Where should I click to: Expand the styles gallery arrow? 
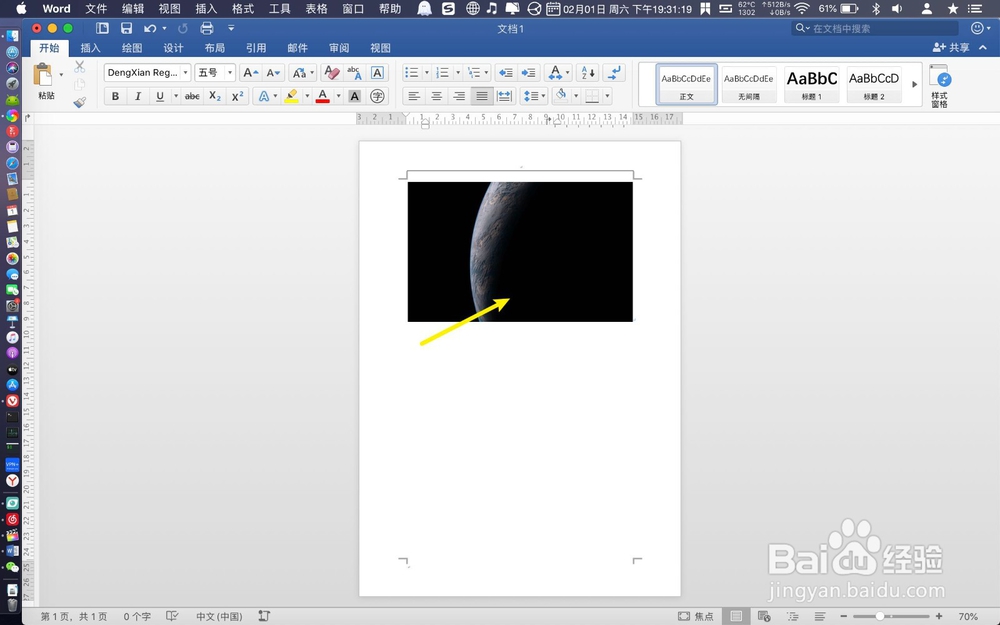[x=915, y=84]
